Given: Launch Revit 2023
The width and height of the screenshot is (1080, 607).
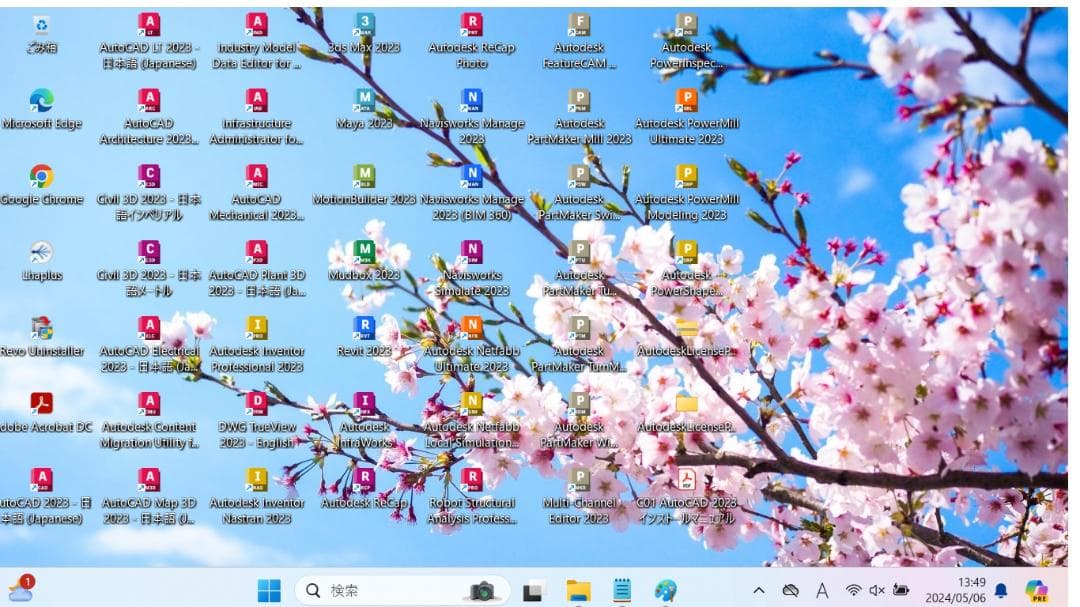Looking at the screenshot, I should click(363, 330).
